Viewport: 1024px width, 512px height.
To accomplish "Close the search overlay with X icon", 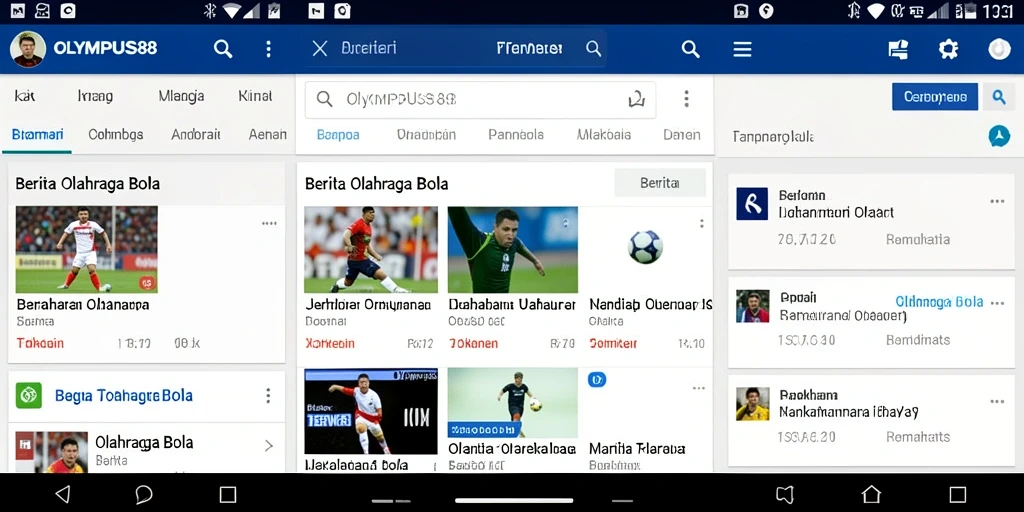I will [319, 48].
